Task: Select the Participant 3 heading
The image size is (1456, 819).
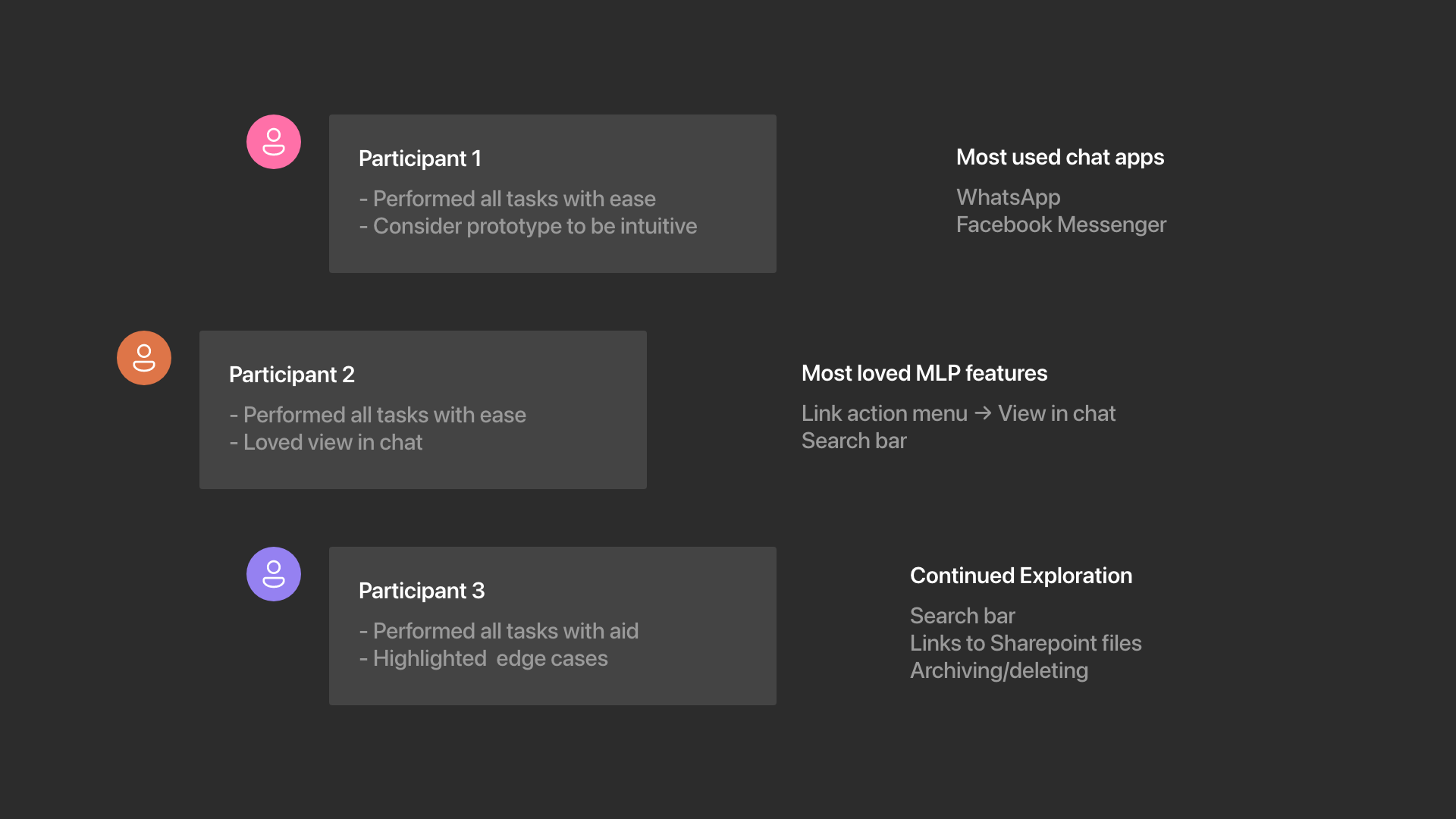Action: pos(422,591)
